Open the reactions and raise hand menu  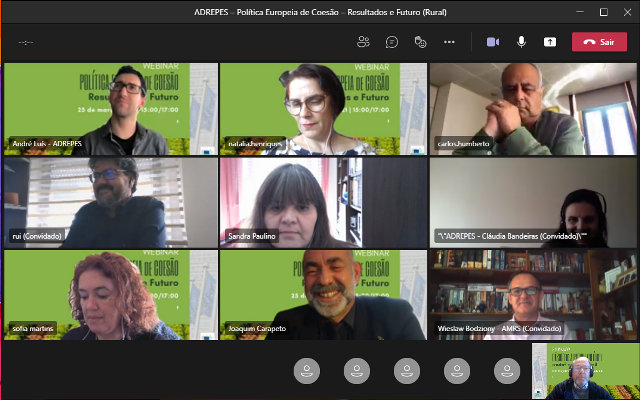pyautogui.click(x=421, y=42)
